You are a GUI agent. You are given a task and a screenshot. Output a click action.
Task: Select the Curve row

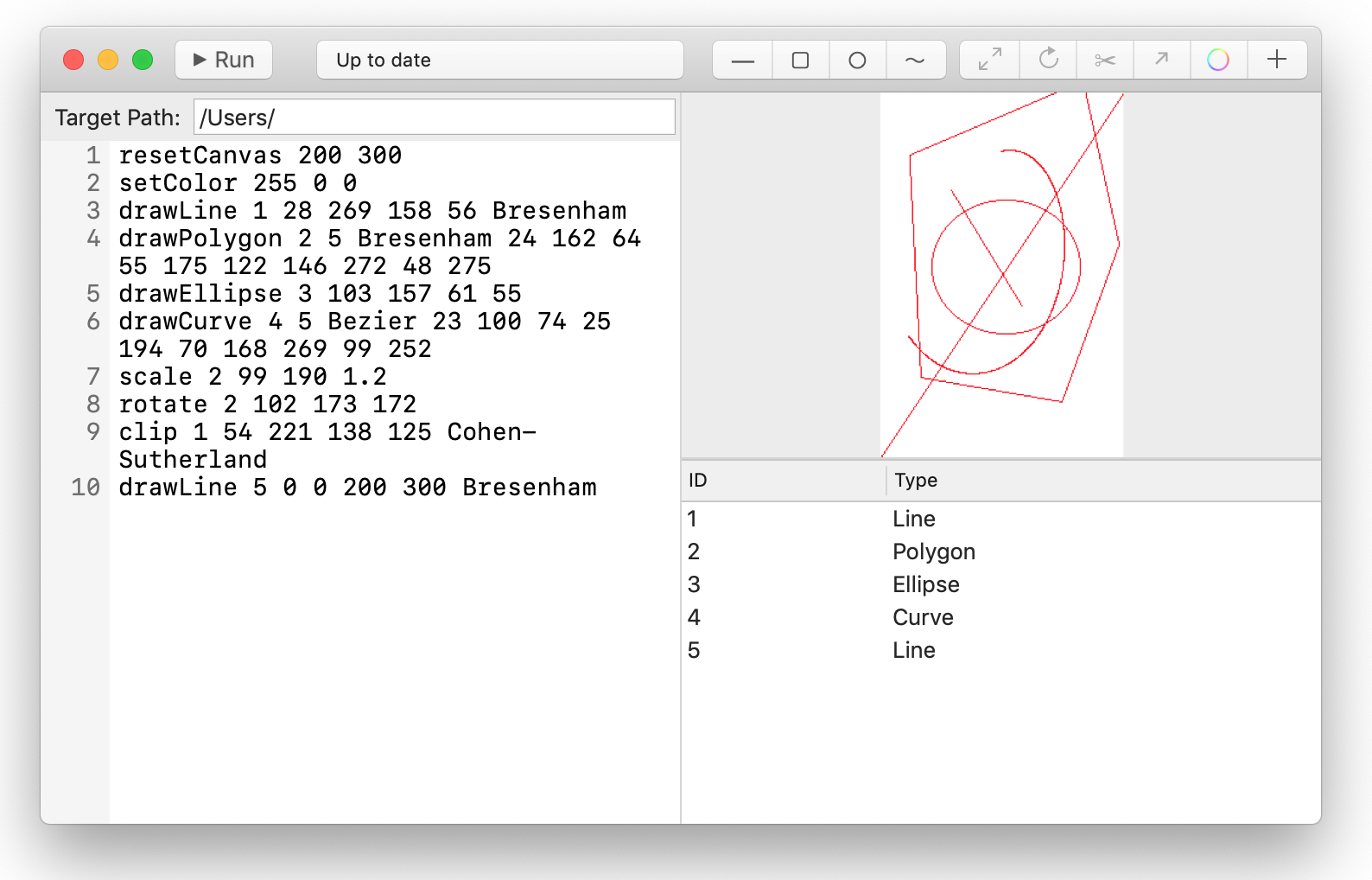[x=1001, y=617]
